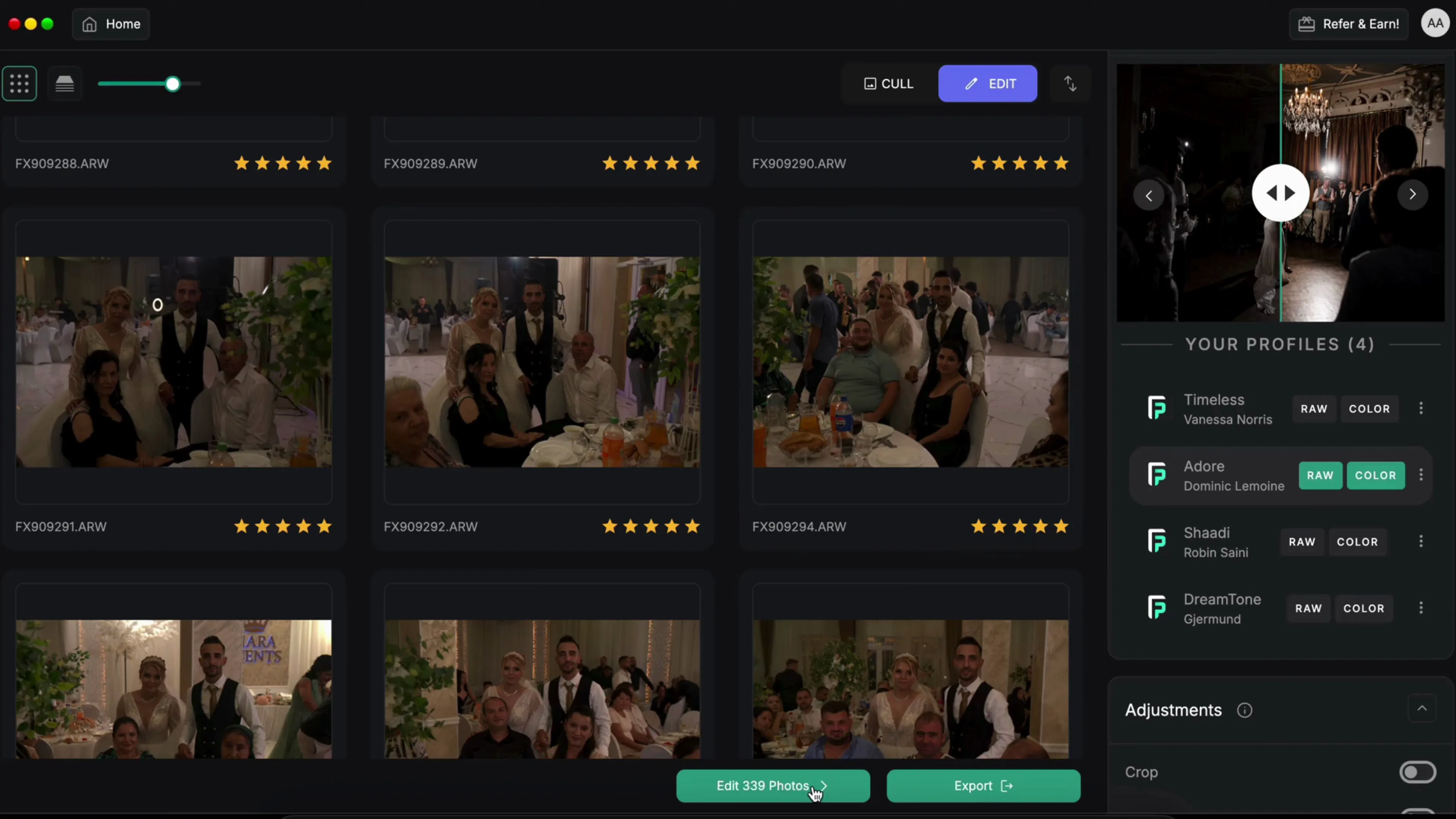Image resolution: width=1456 pixels, height=819 pixels.
Task: Toggle COLOR on the Shaadi profile
Action: tap(1357, 541)
